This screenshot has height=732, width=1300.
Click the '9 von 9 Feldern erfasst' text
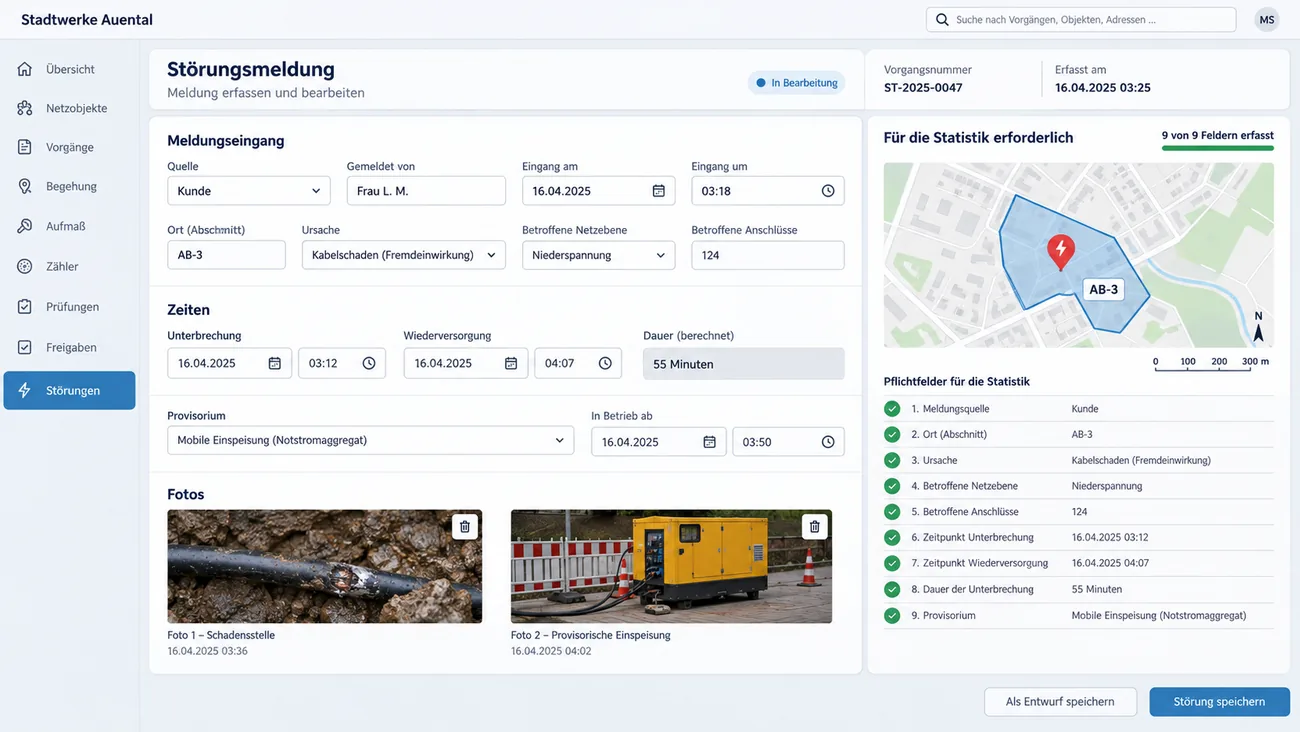tap(1218, 135)
